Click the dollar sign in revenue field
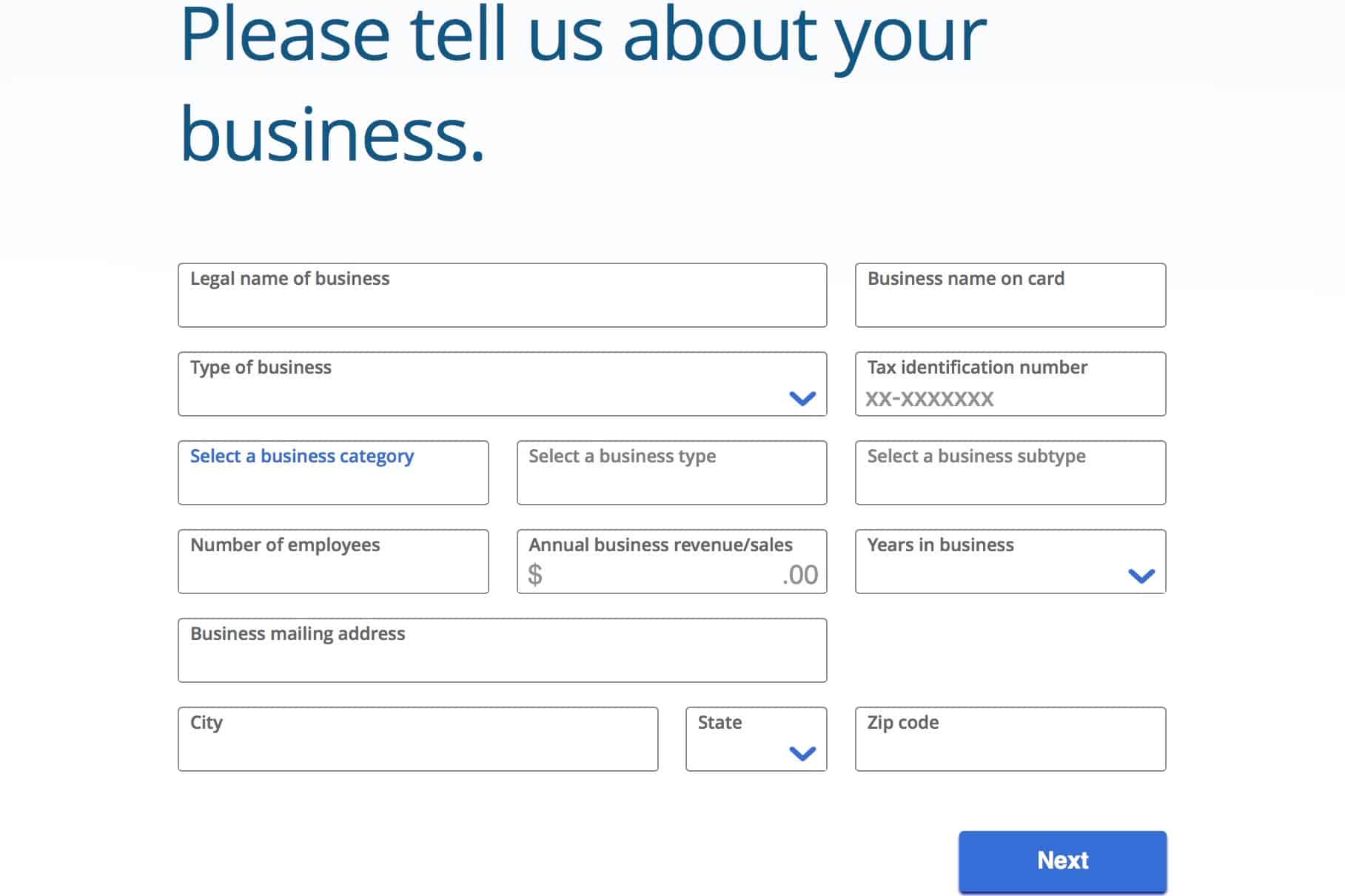 (x=535, y=575)
